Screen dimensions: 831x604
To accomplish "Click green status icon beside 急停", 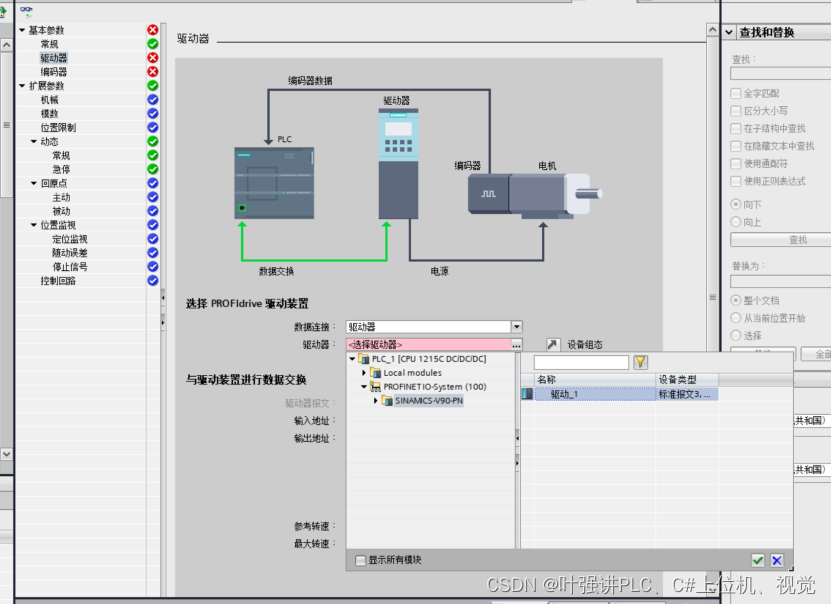I will point(153,169).
